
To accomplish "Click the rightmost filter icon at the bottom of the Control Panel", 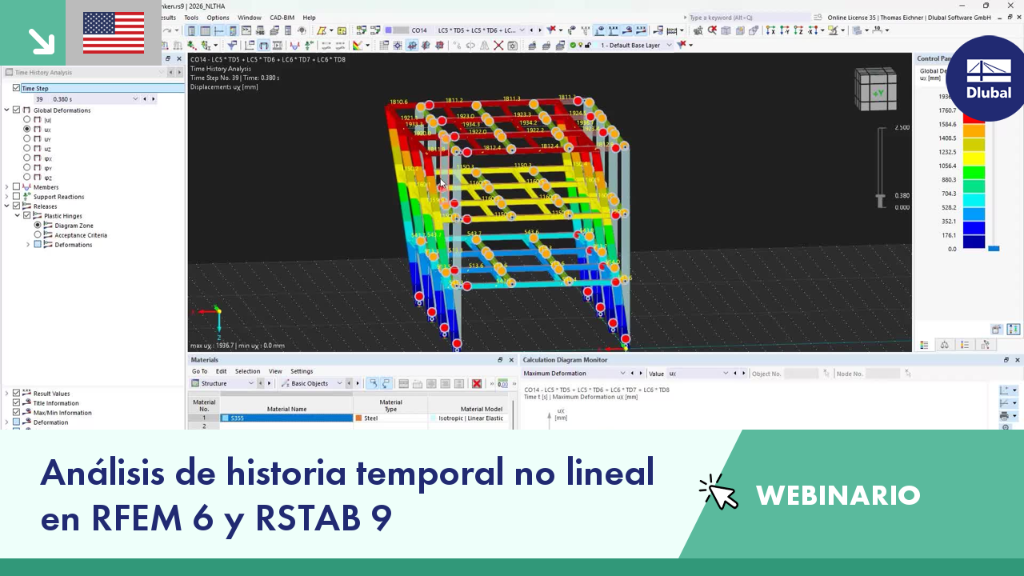I will click(985, 345).
